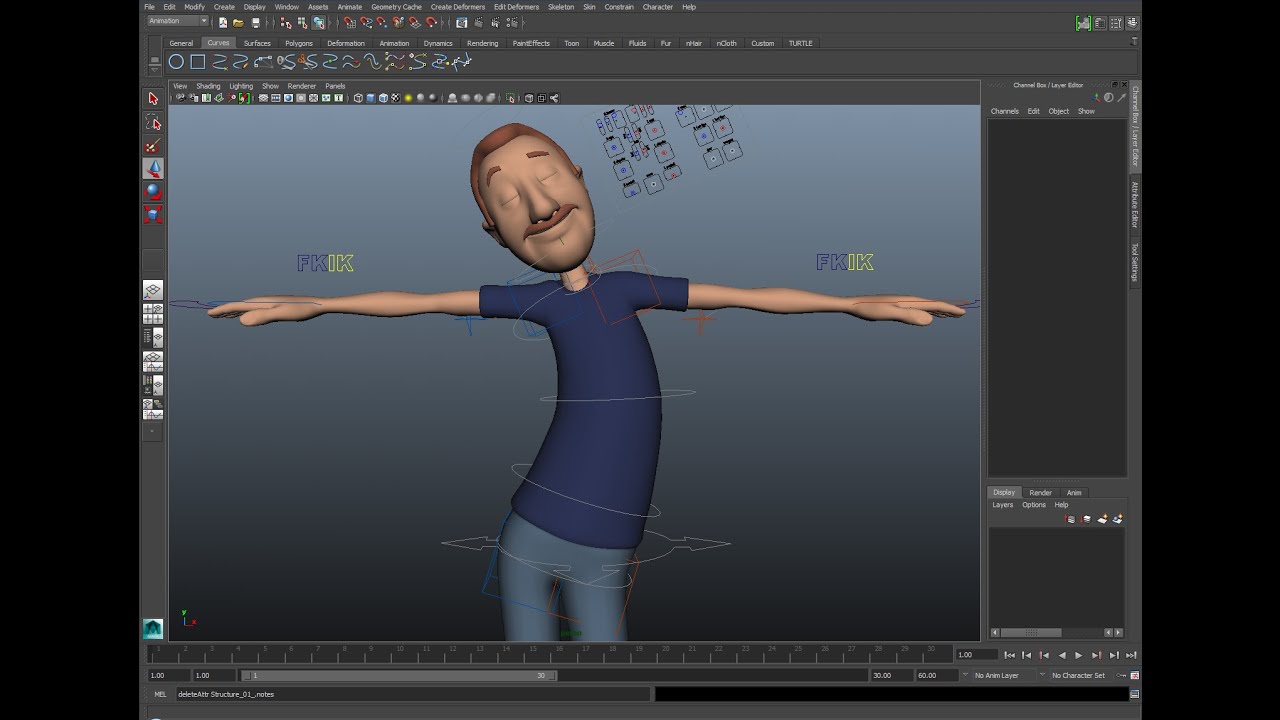Click frame 15 on the time slider
This screenshot has height=720, width=1280.
click(532, 654)
